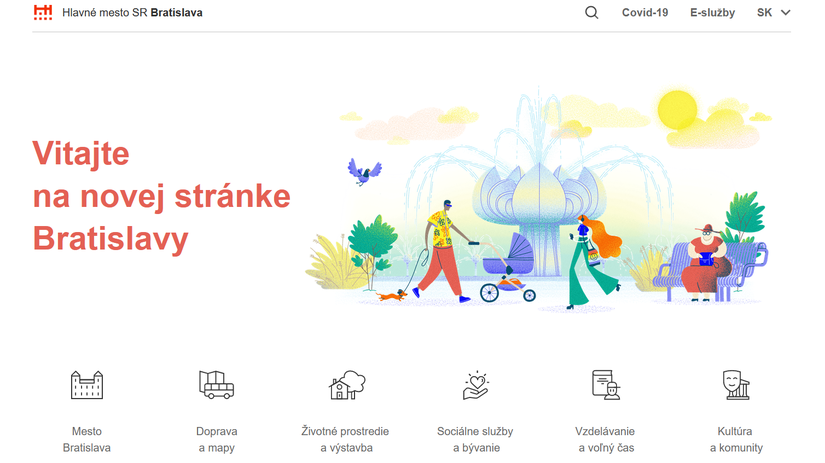Select the bus and map icon

point(216,385)
